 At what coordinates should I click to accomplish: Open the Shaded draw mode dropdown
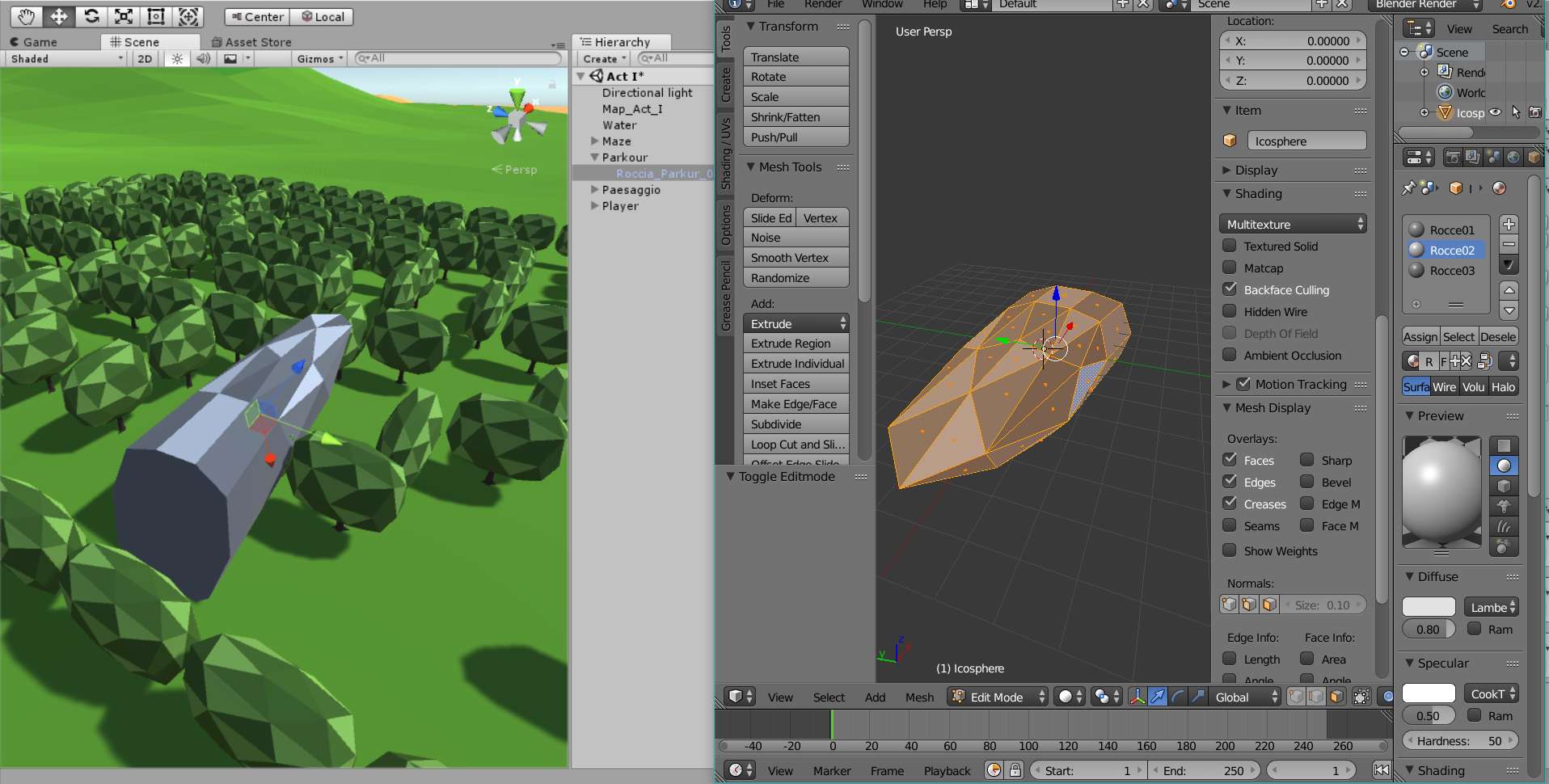[67, 58]
